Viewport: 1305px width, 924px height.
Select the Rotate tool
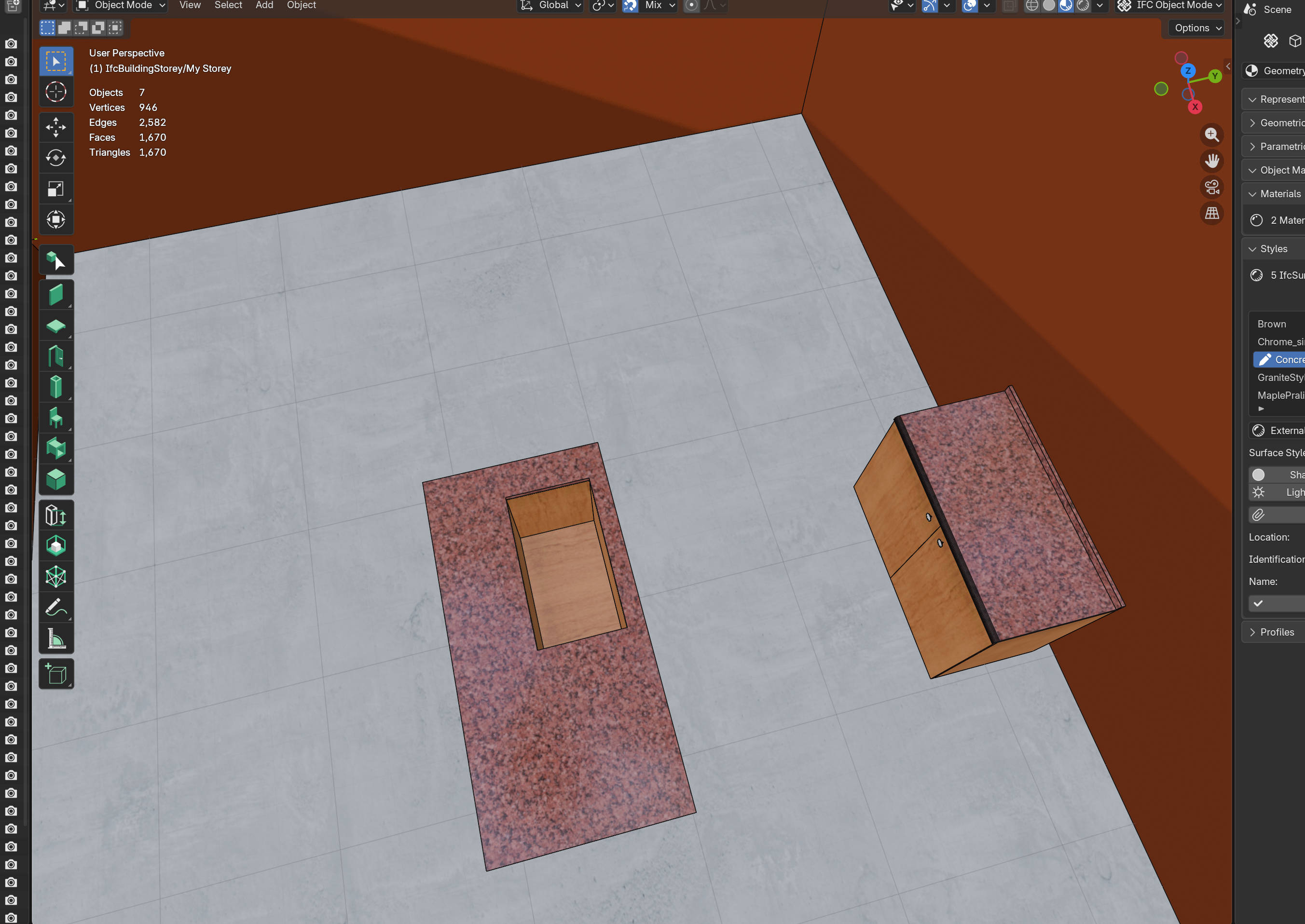(56, 158)
